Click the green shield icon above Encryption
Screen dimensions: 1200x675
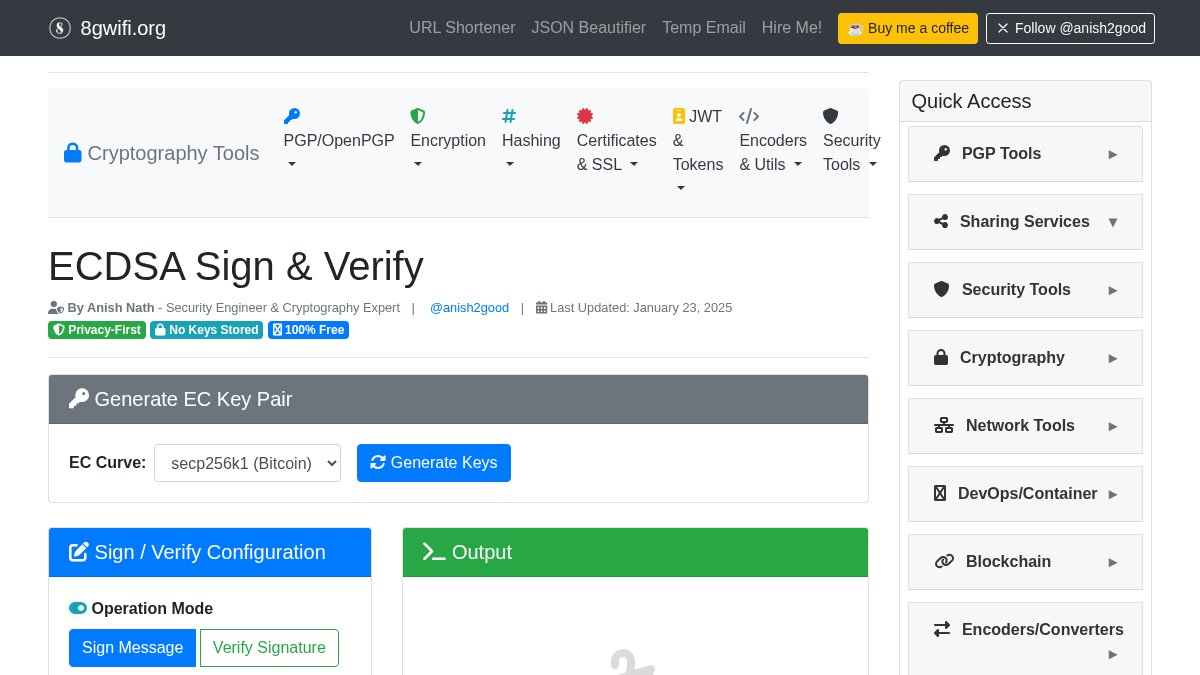pyautogui.click(x=418, y=116)
